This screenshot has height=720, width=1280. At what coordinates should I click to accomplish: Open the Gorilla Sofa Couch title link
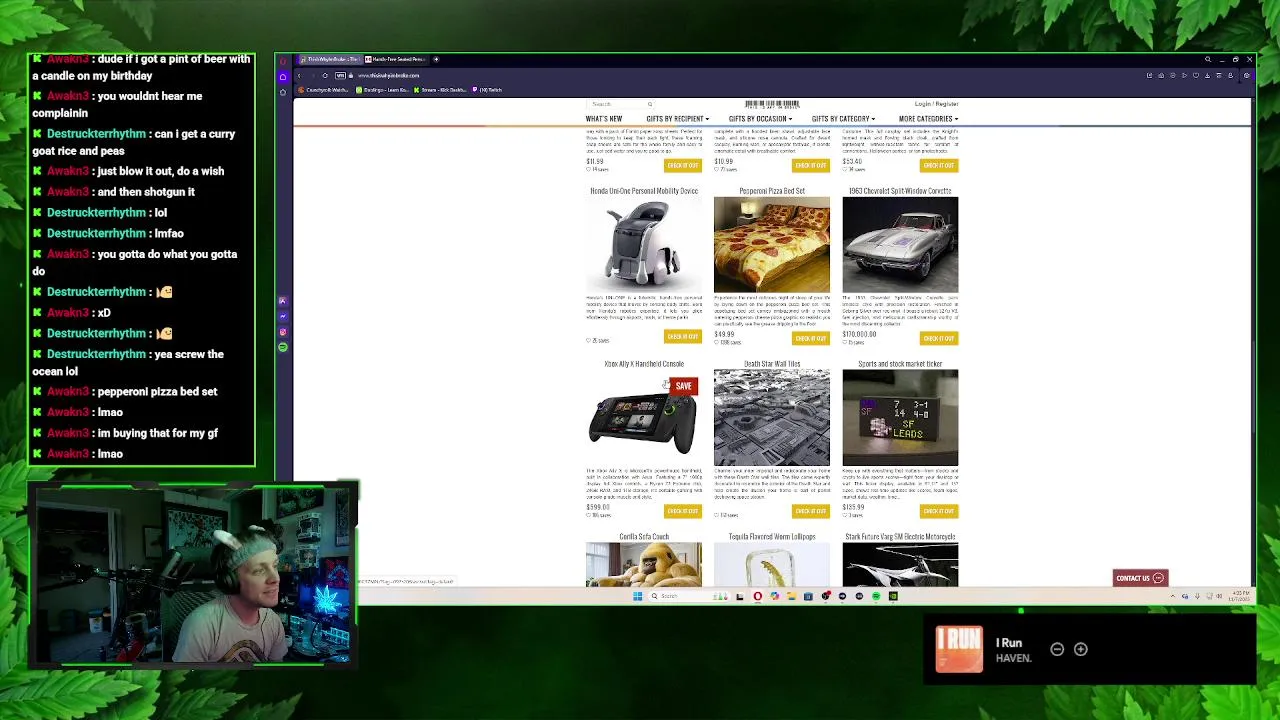tap(644, 537)
